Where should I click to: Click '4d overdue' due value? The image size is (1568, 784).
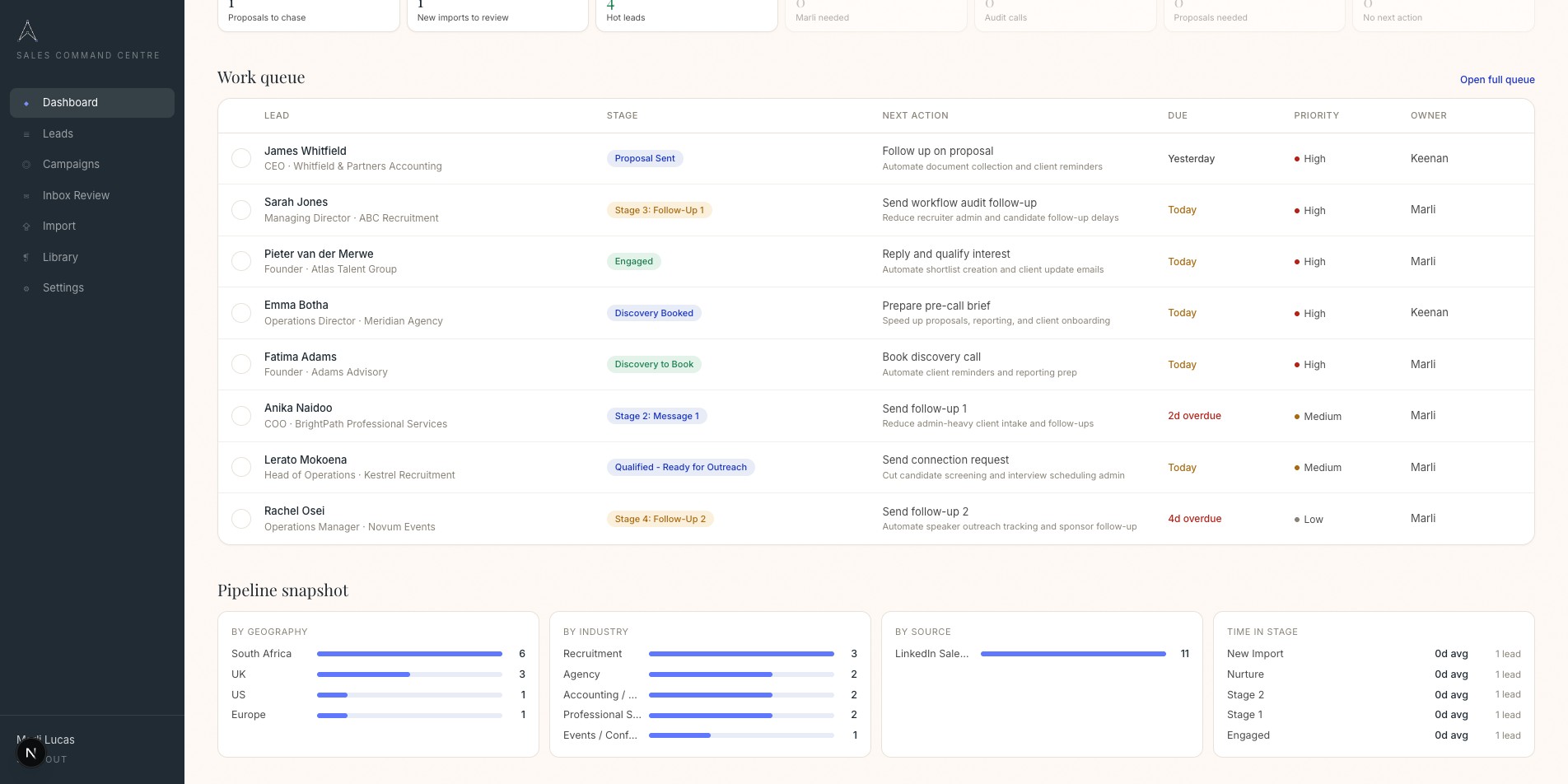pyautogui.click(x=1195, y=519)
